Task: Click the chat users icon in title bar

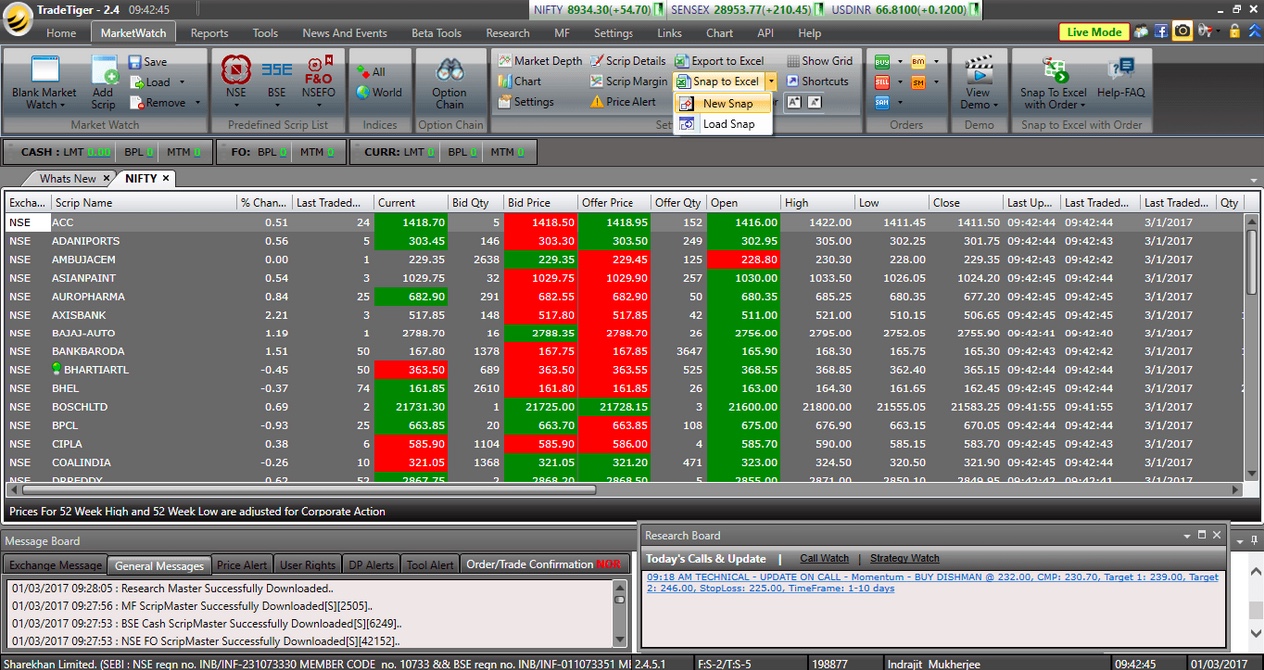Action: pos(1140,31)
